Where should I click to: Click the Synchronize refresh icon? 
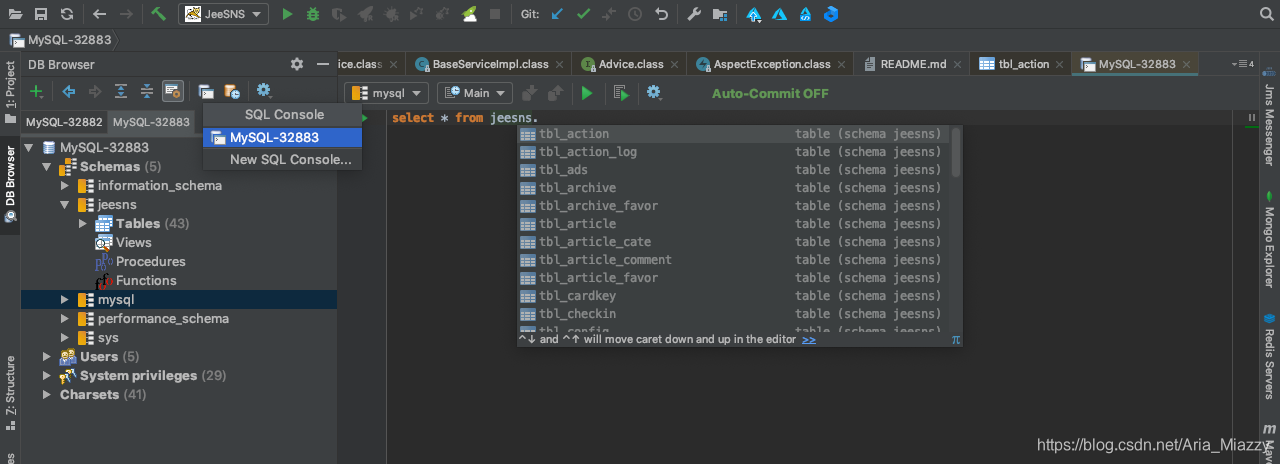click(x=66, y=14)
